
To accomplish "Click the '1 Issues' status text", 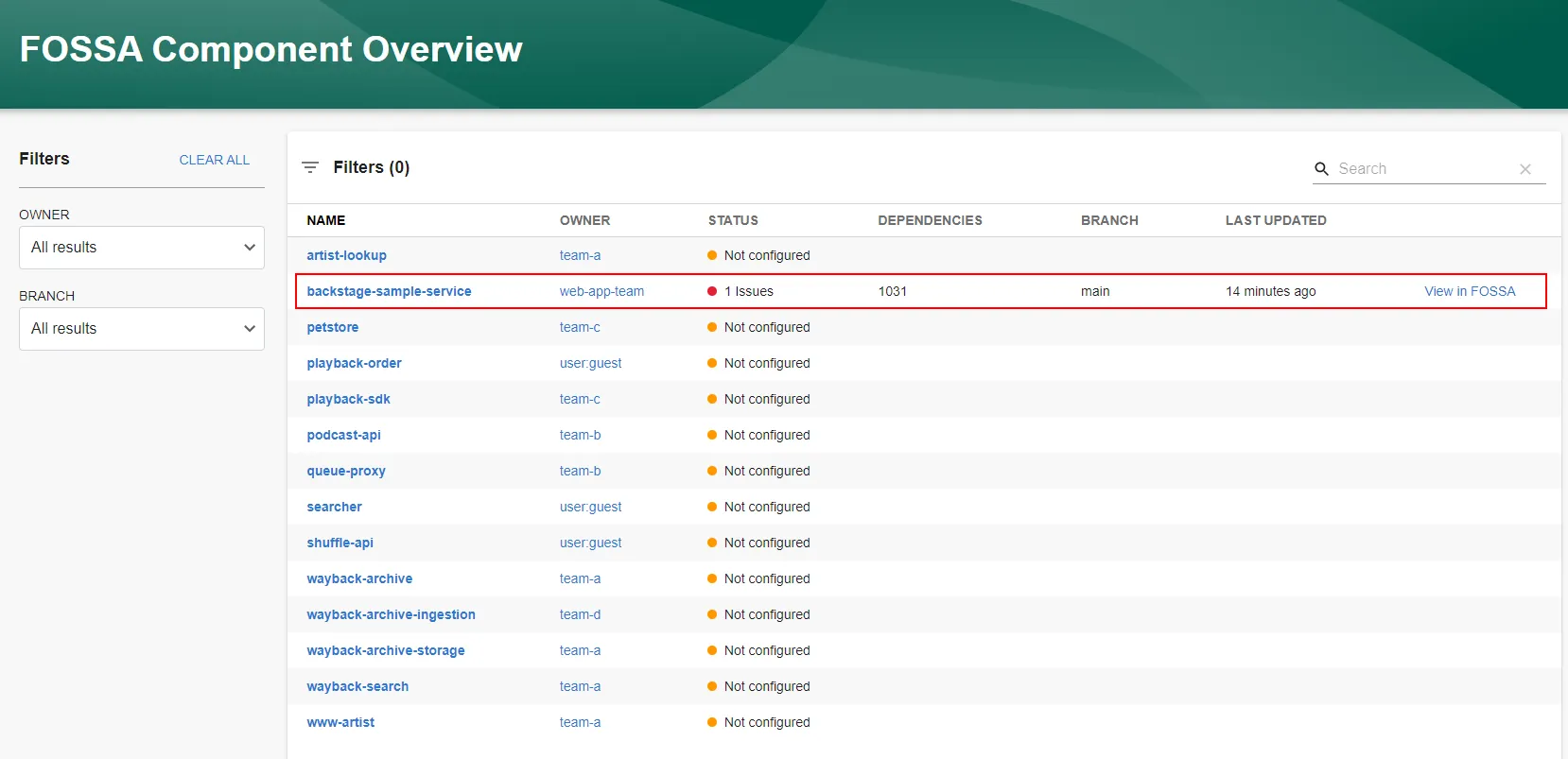I will pyautogui.click(x=749, y=291).
